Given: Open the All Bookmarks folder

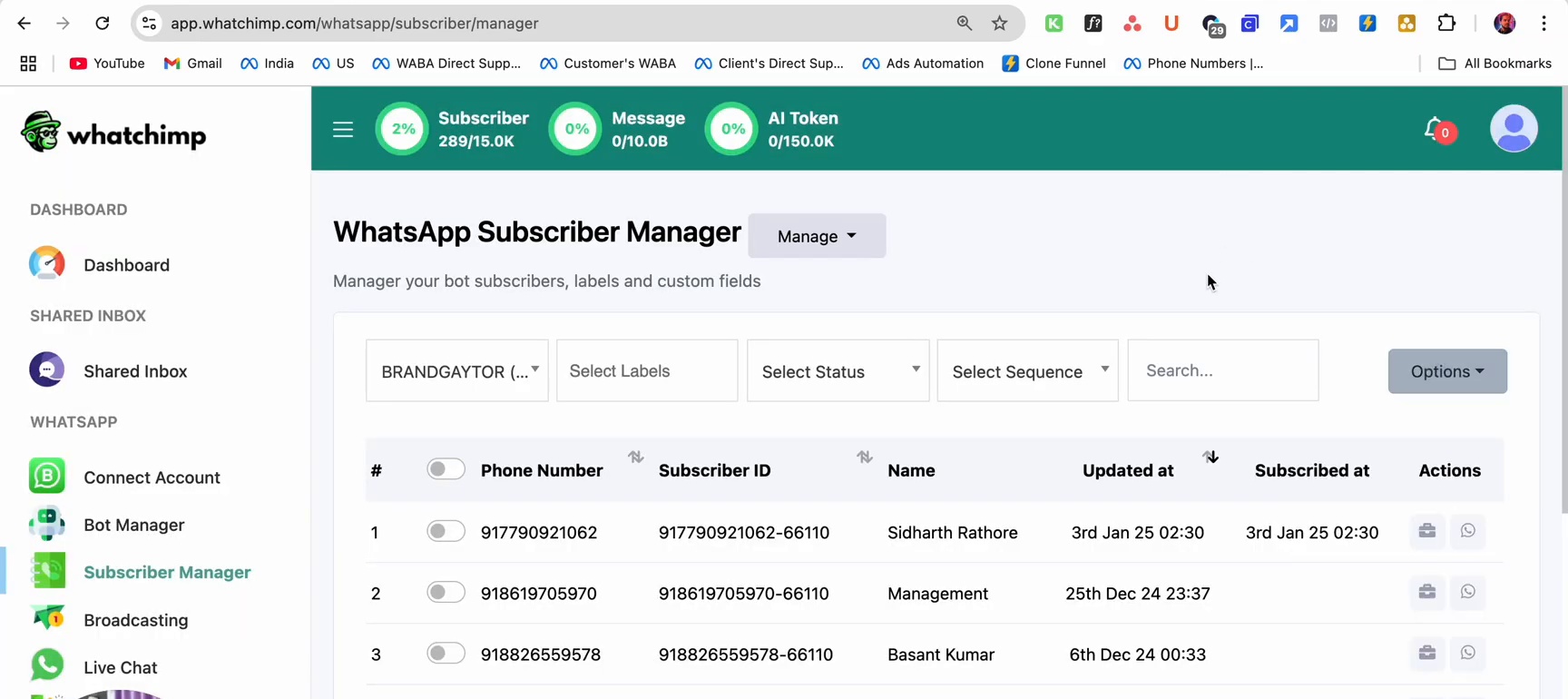Looking at the screenshot, I should tap(1494, 64).
